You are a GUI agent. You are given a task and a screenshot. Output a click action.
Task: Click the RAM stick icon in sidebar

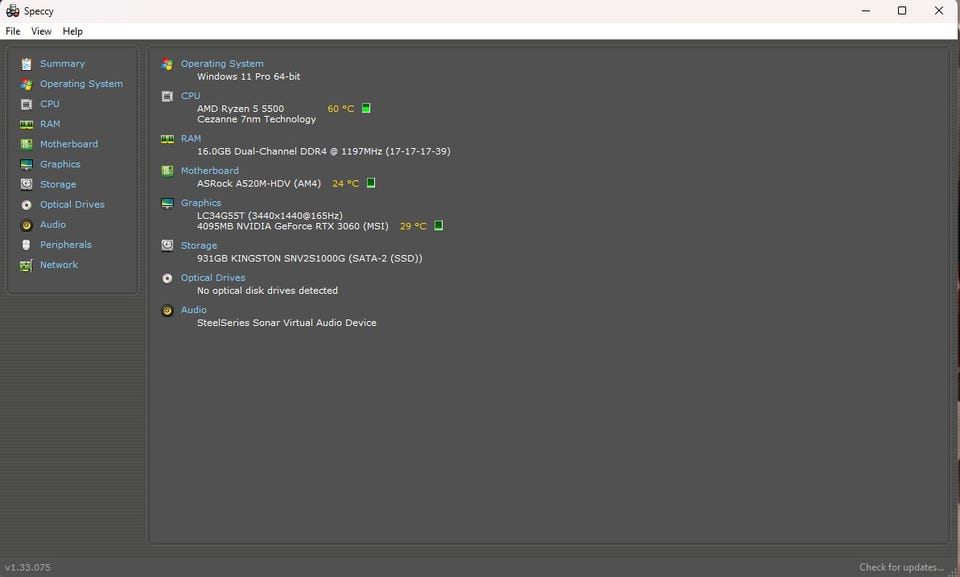coord(26,124)
